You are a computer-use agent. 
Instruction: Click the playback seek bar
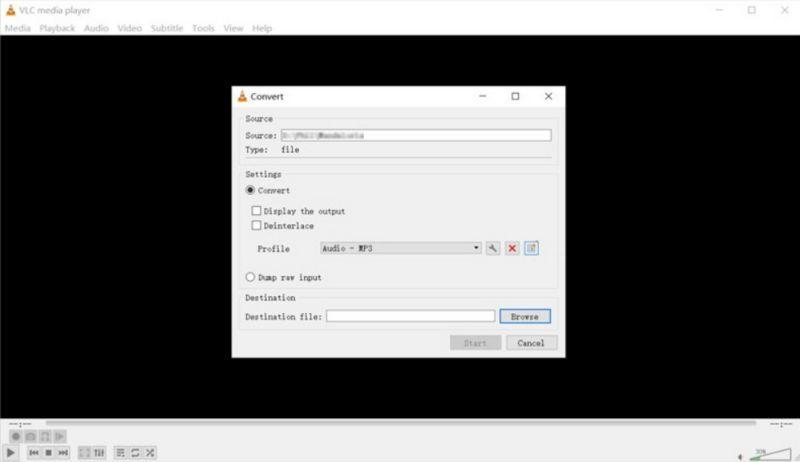pyautogui.click(x=401, y=423)
